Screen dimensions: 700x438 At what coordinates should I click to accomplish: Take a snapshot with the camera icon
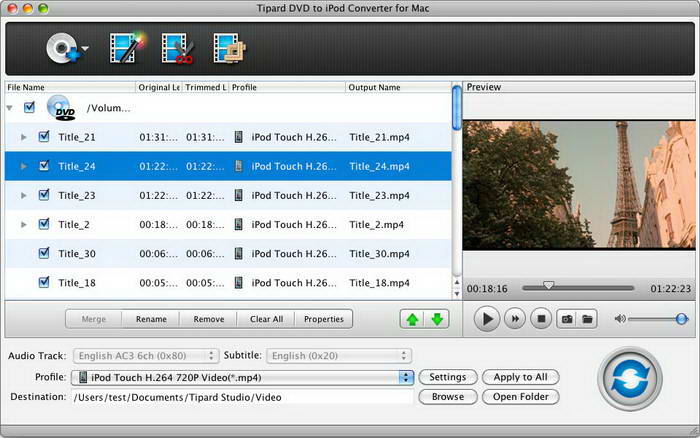567,319
